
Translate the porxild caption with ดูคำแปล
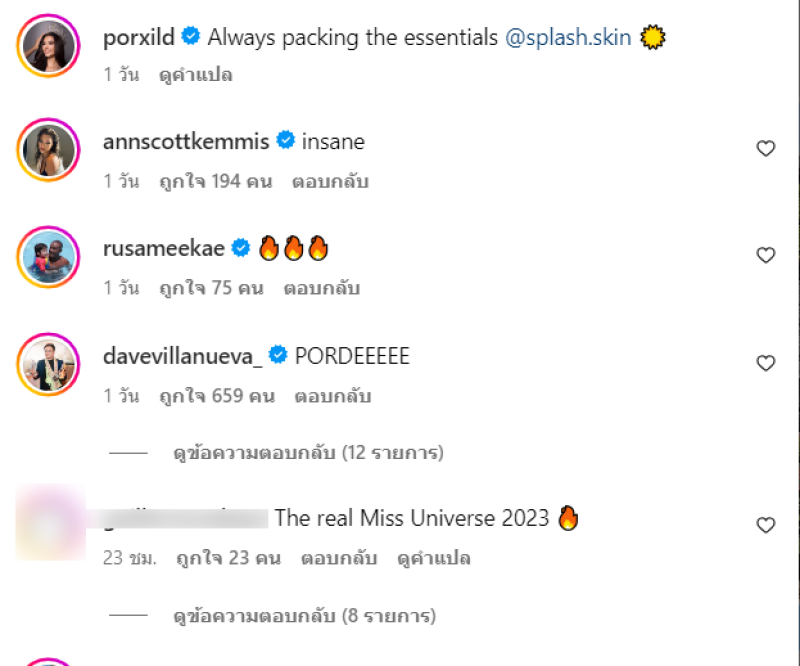click(x=195, y=75)
